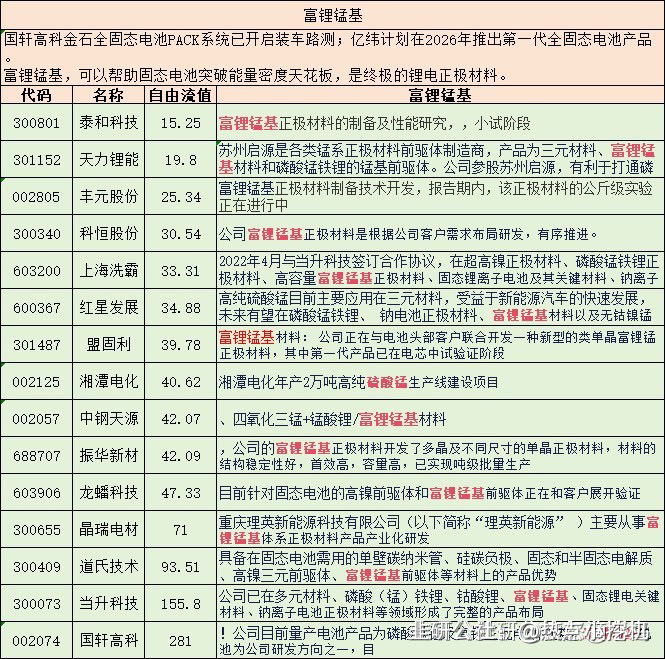The image size is (665, 659).
Task: Click the 晶瑞电材 row value 71
Action: click(x=181, y=529)
